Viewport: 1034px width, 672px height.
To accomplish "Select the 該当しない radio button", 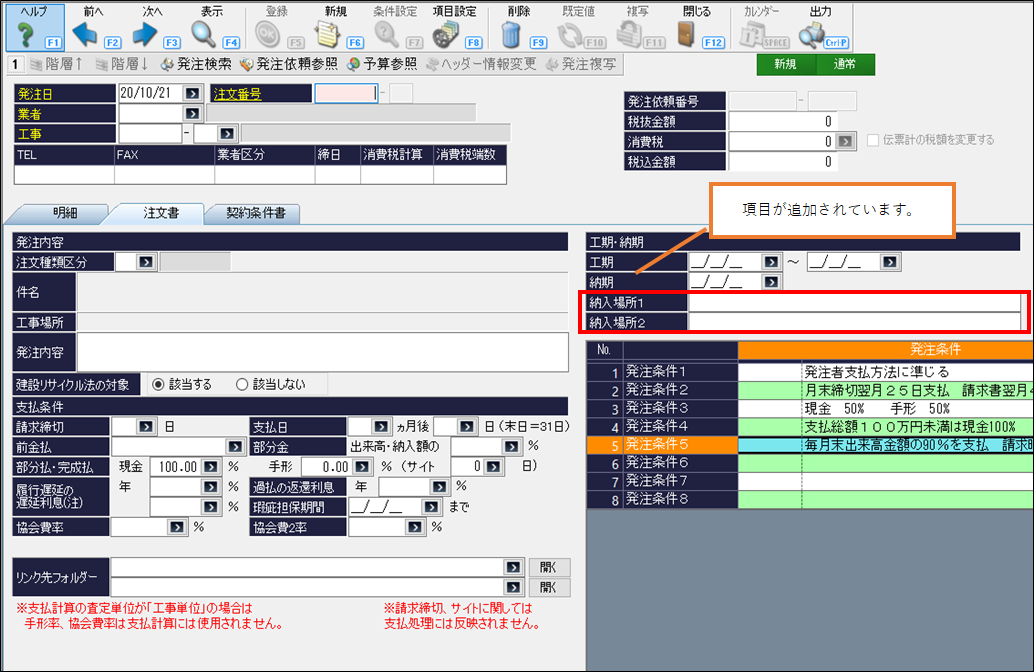I will 241,384.
